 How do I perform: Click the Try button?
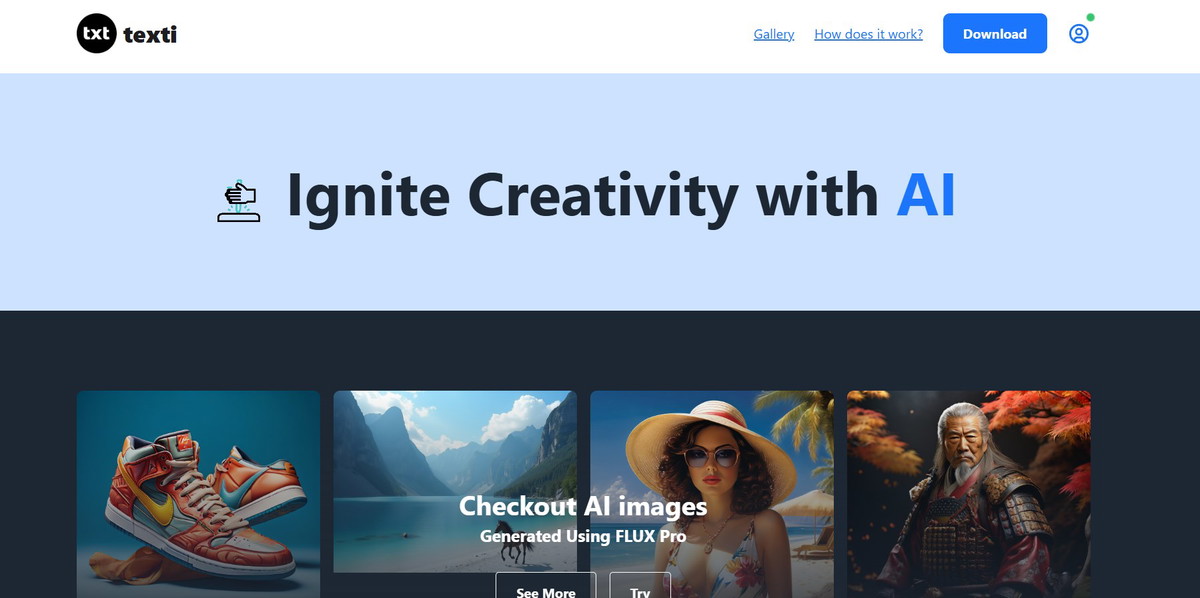click(640, 587)
